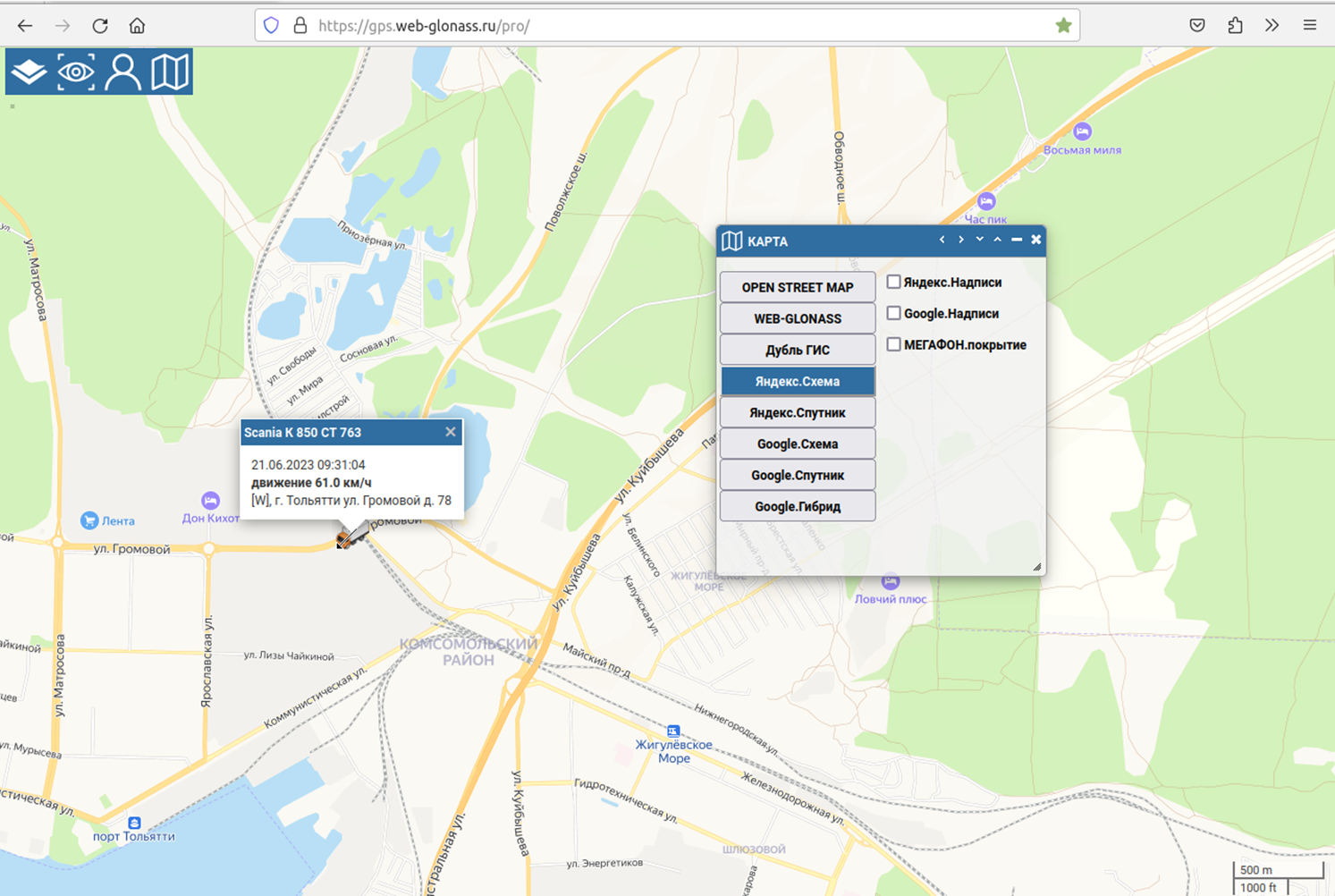
Task: Switch map to Google.Спутник
Action: [x=798, y=475]
